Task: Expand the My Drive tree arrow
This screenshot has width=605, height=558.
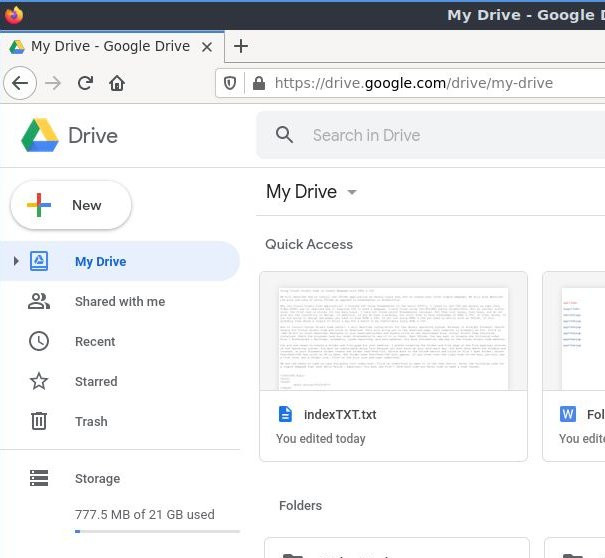Action: [16, 262]
